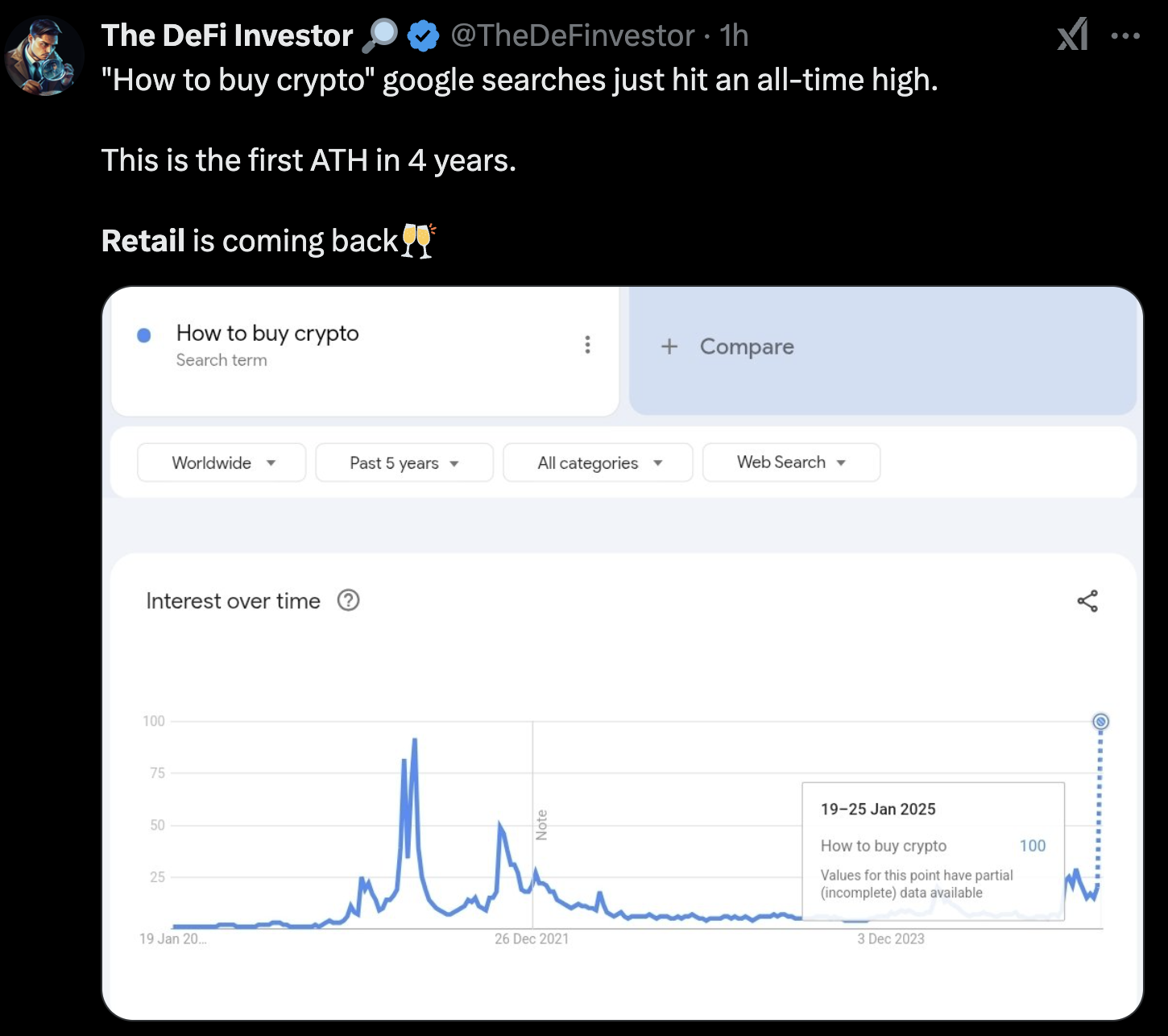Open the Web Search type dropdown

[790, 462]
